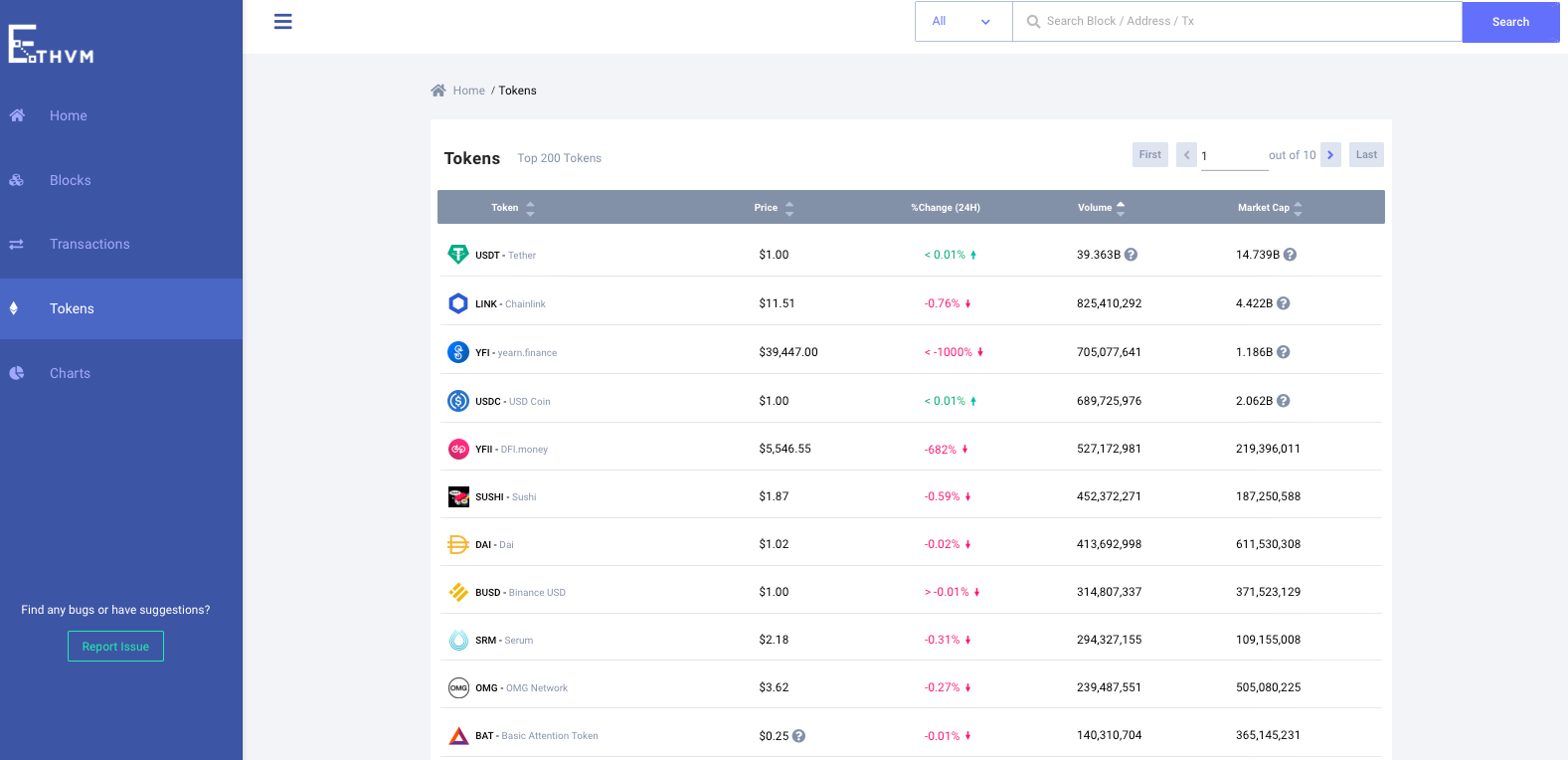The image size is (1568, 760).
Task: Open the All search filter dropdown
Action: [x=963, y=21]
